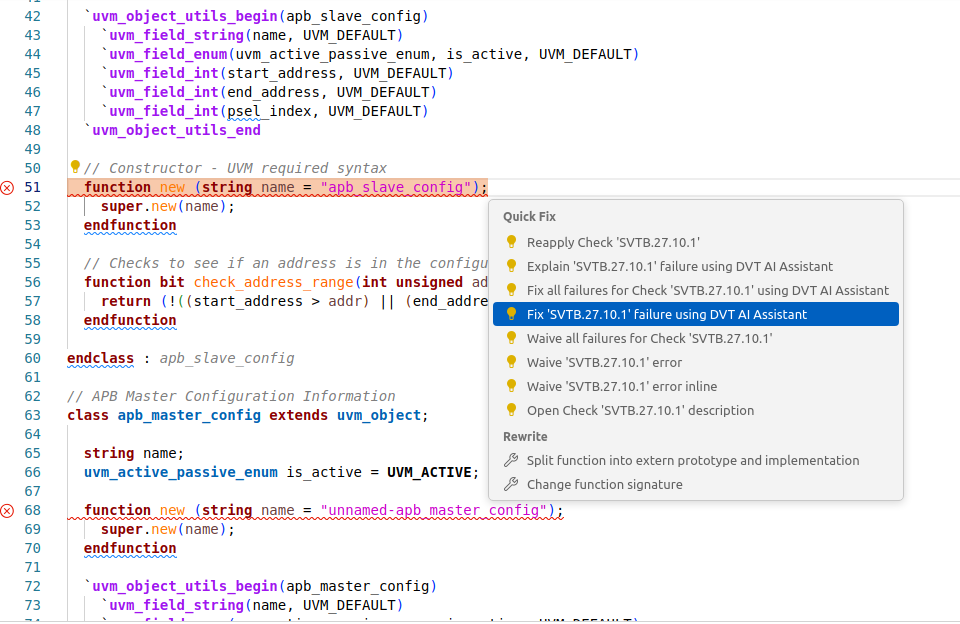This screenshot has height=624, width=960.
Task: Click the lightbulb icon before 'Reapply Check' entry
Action: [510, 241]
